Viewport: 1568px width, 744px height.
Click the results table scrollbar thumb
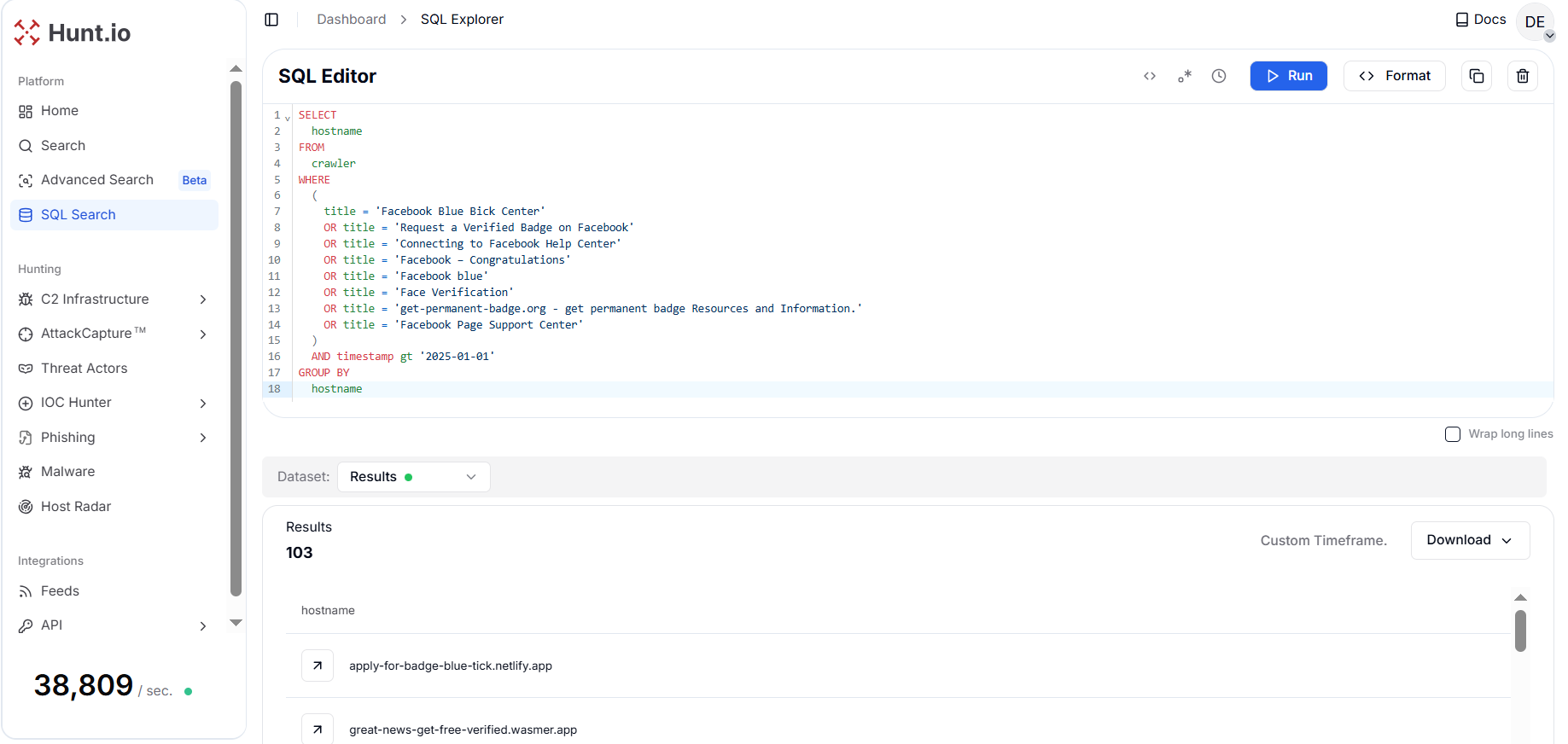coord(1520,631)
